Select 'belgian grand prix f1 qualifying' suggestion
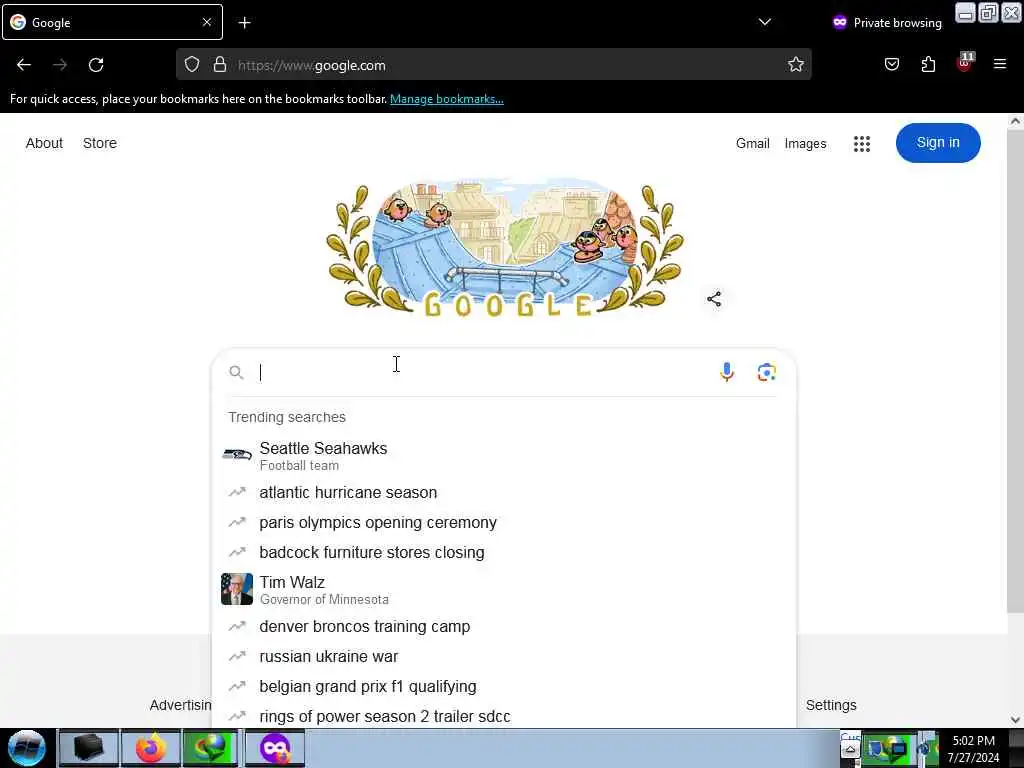This screenshot has height=768, width=1024. (504, 686)
